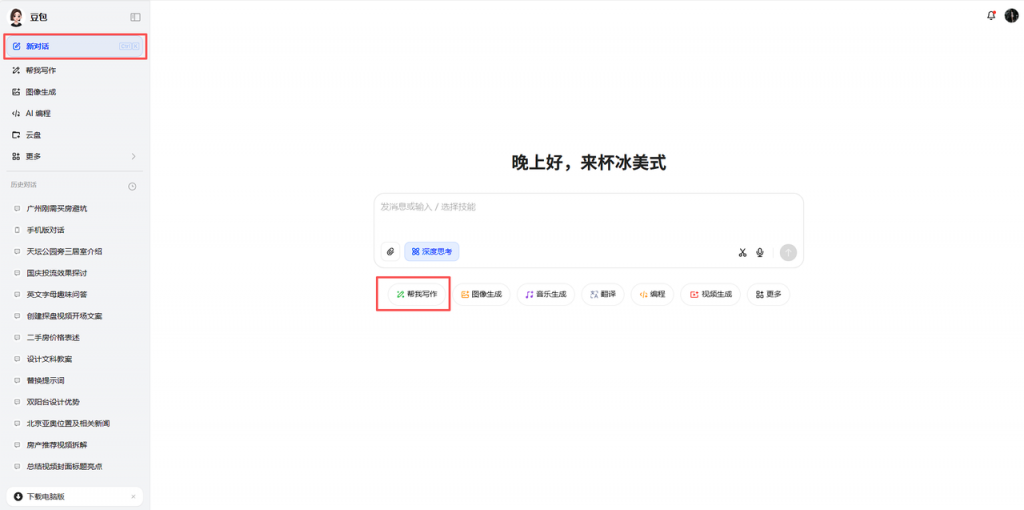Toggle 深度思考 deep thinking mode
Screen dimensions: 1024x510
(x=432, y=251)
